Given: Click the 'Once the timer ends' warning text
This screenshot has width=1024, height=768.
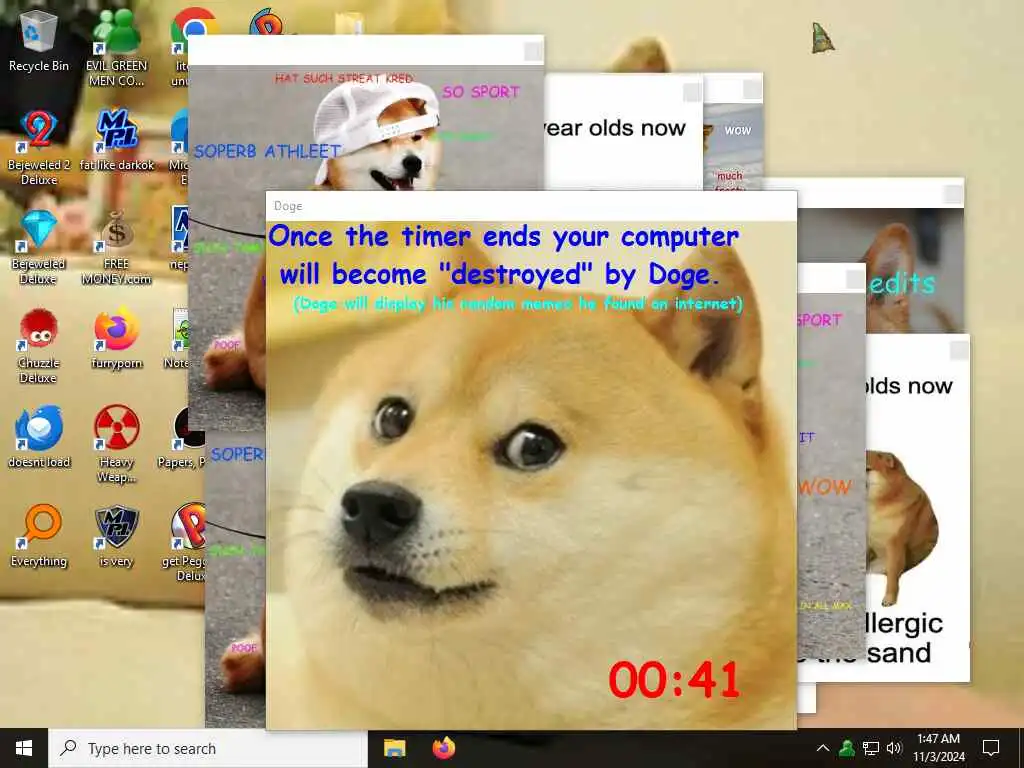Looking at the screenshot, I should click(x=503, y=255).
